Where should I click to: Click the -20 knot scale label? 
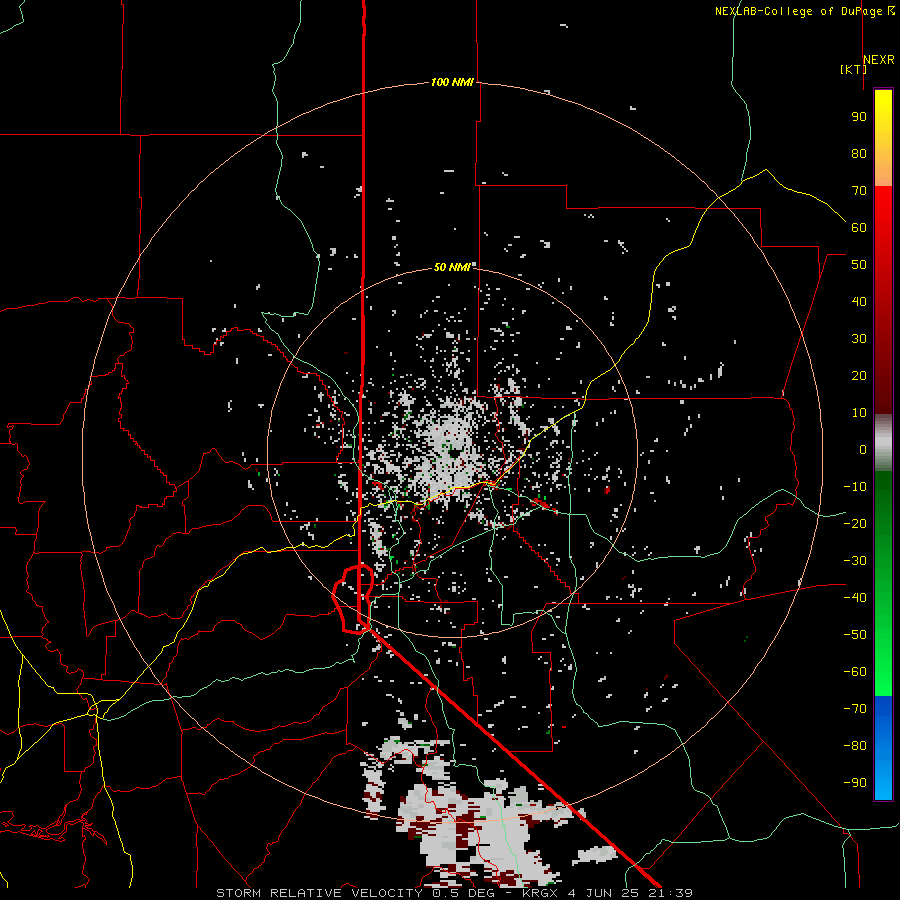[x=855, y=523]
